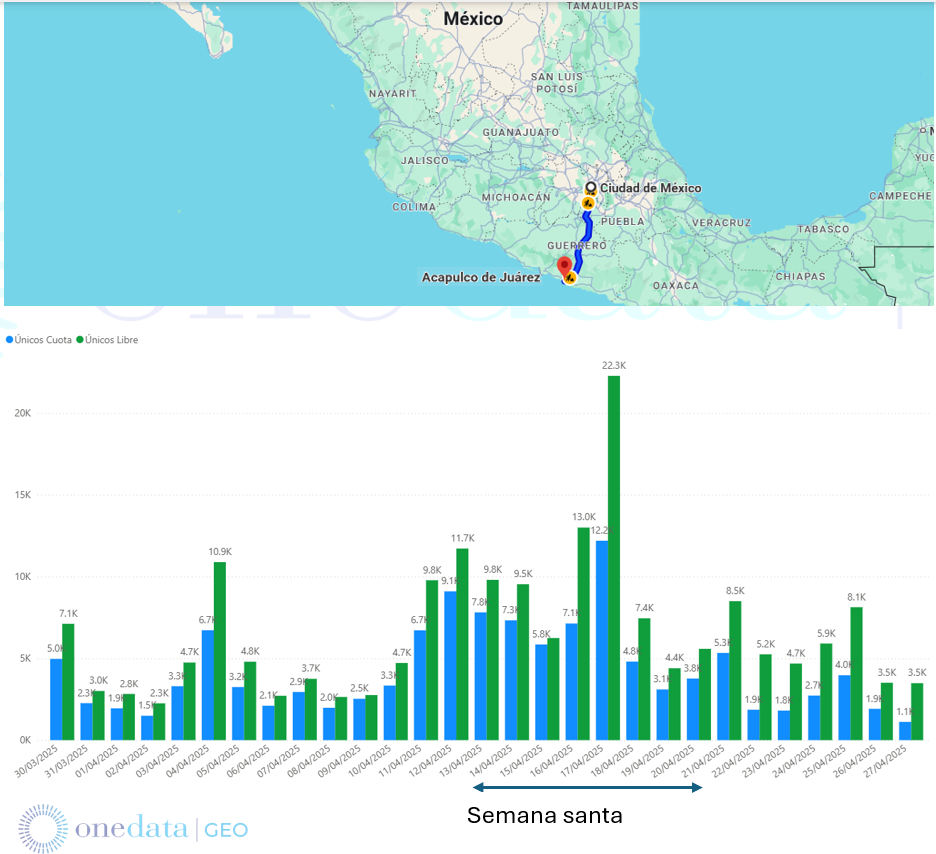Select the green 10.9K bar for 04/04/2025

(220, 650)
